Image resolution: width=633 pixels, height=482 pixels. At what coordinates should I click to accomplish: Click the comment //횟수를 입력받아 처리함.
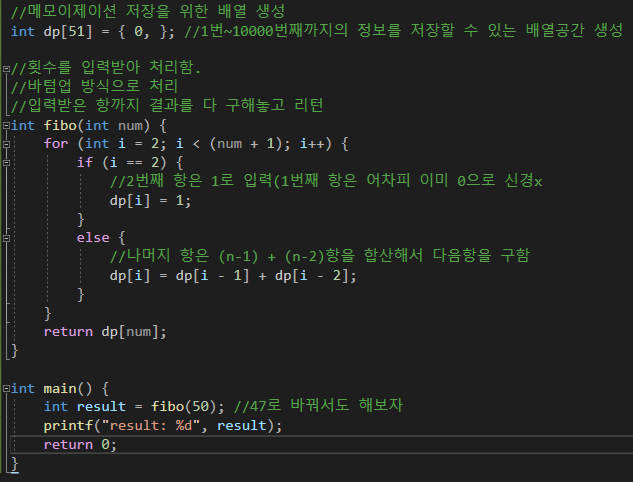106,67
